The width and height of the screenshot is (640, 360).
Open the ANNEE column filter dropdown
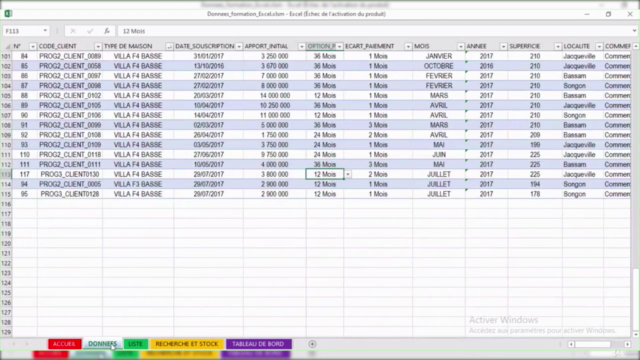tap(503, 47)
